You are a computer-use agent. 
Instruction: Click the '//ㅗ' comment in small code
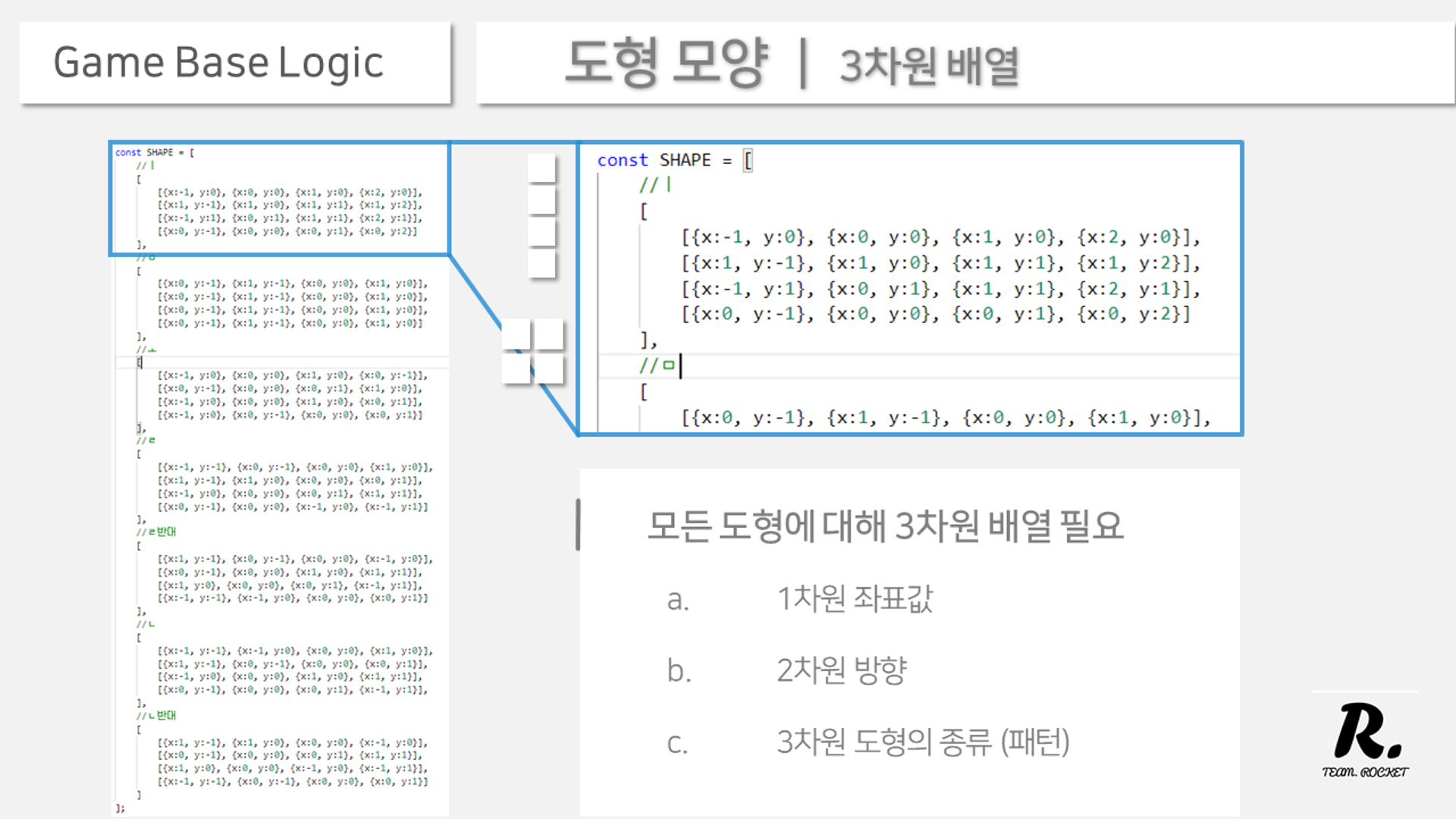[146, 350]
